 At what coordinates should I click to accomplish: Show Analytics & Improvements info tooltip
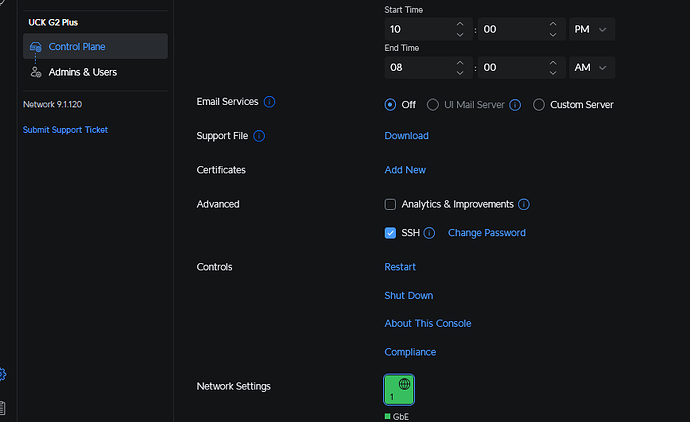tap(524, 204)
